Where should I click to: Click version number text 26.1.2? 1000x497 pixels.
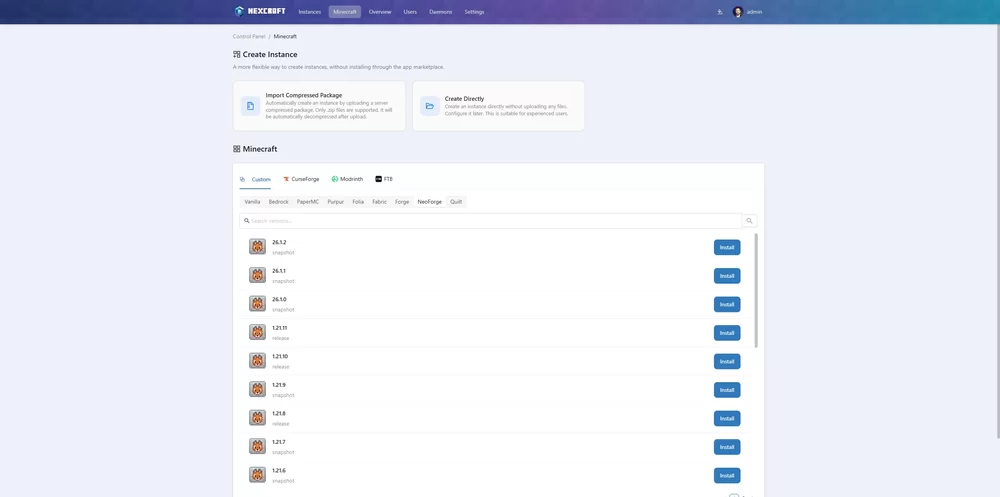click(279, 242)
